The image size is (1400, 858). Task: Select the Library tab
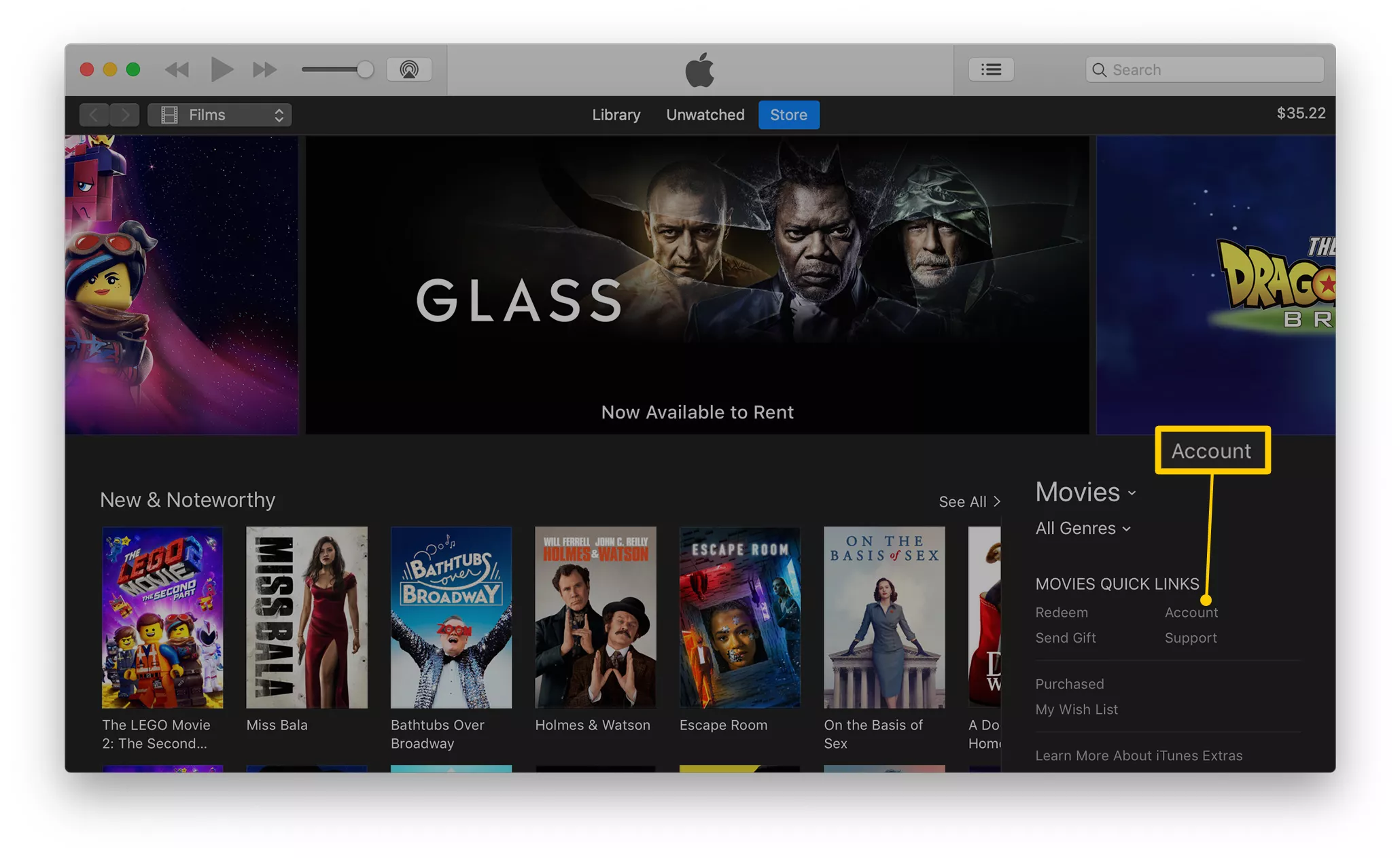615,114
